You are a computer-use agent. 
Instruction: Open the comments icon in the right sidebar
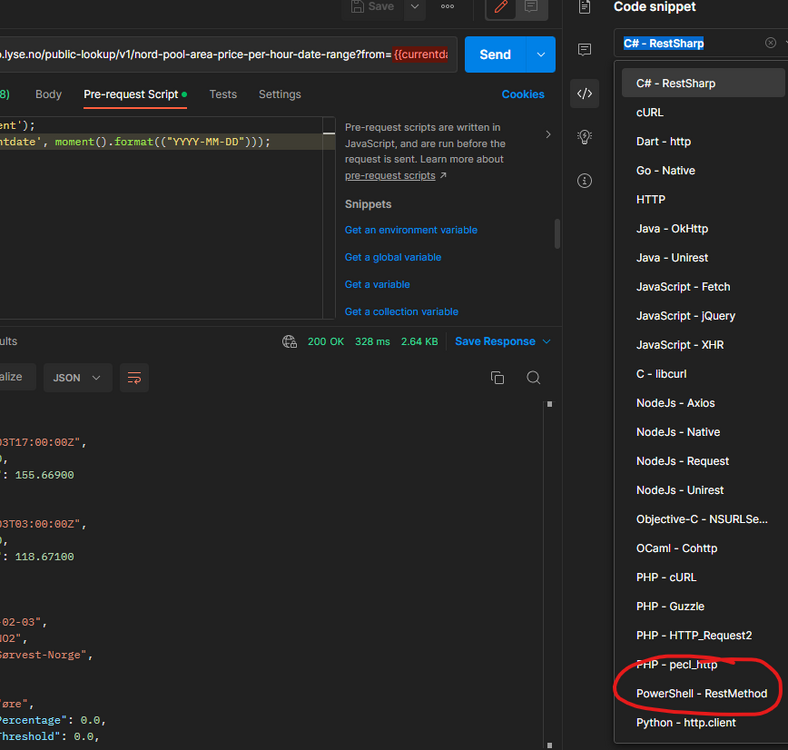(x=585, y=49)
